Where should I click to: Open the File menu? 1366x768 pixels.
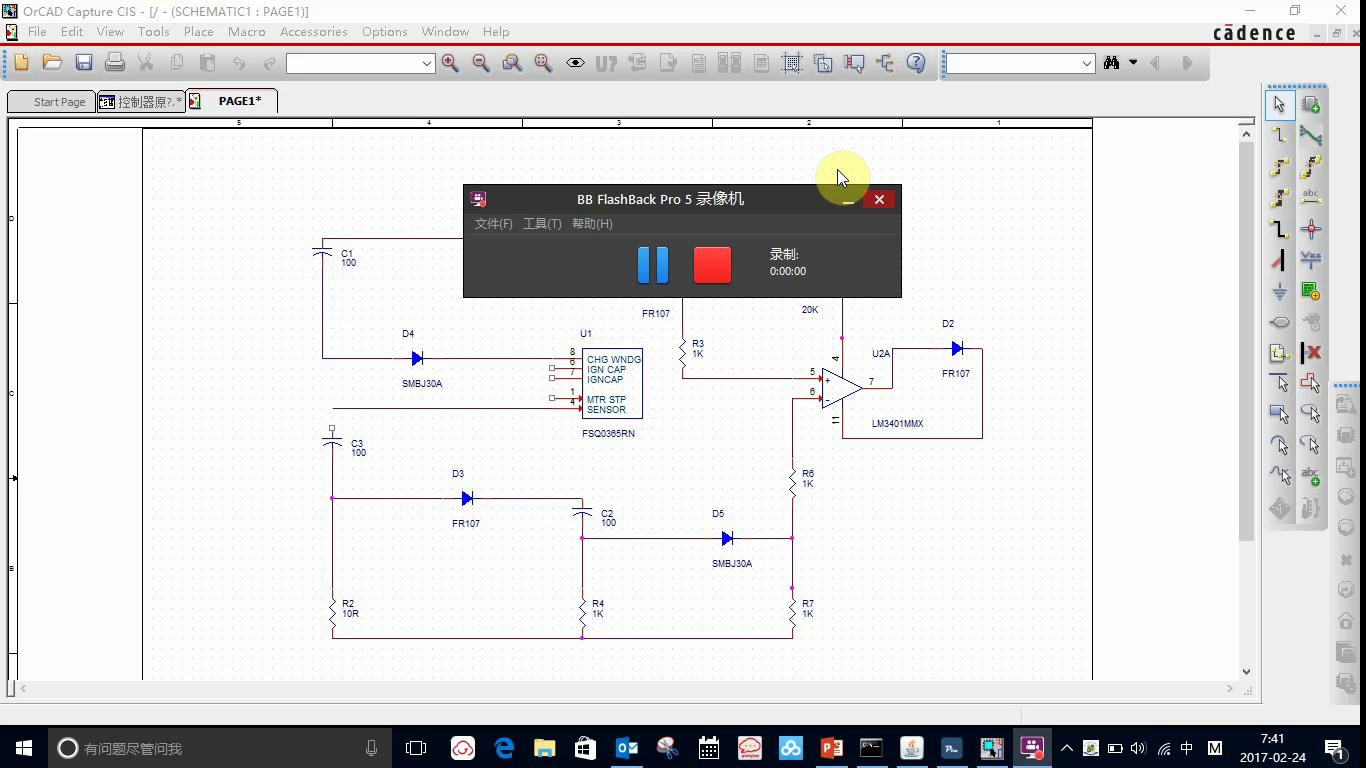coord(37,32)
